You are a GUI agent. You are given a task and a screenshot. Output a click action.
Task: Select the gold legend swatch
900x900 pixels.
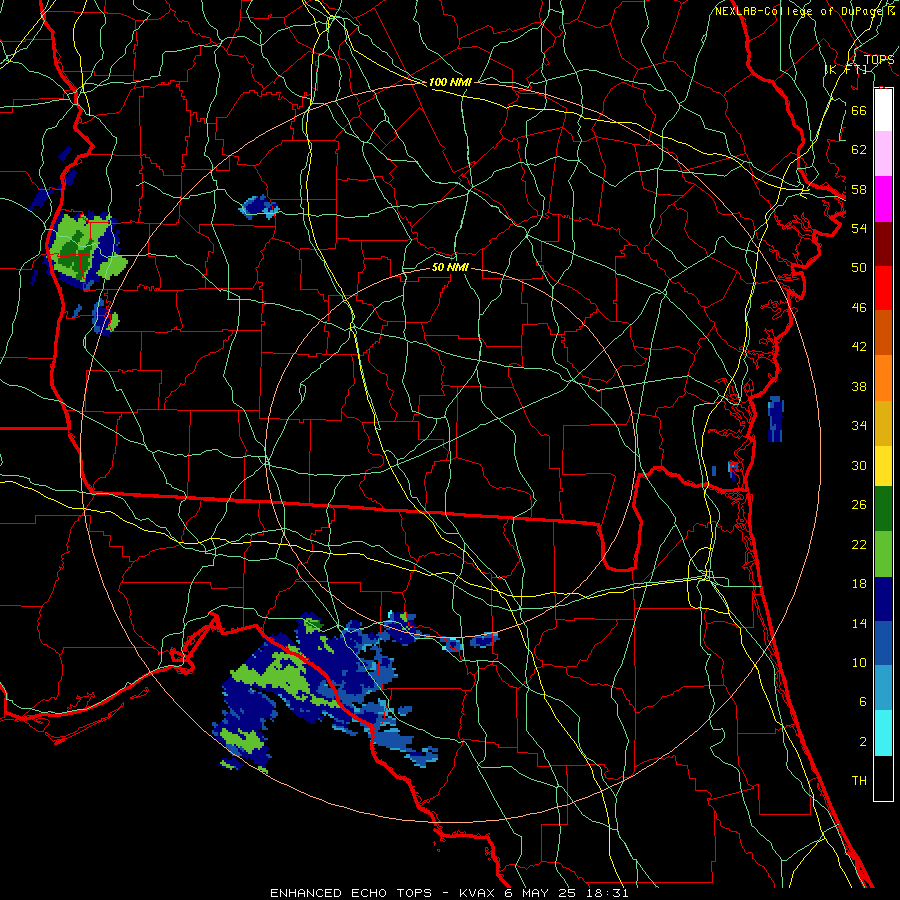883,422
